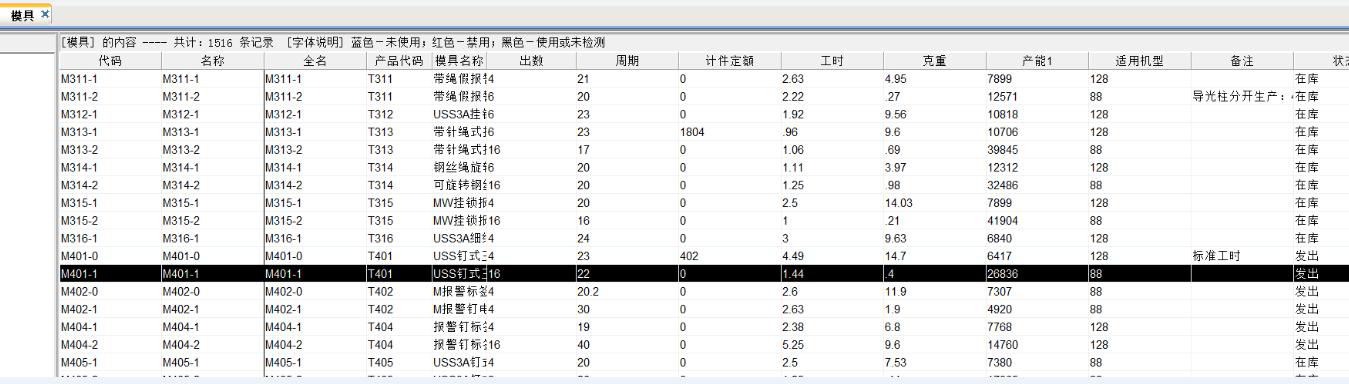This screenshot has height=384, width=1349.
Task: Click the 适用机型 column header
Action: tap(1139, 60)
